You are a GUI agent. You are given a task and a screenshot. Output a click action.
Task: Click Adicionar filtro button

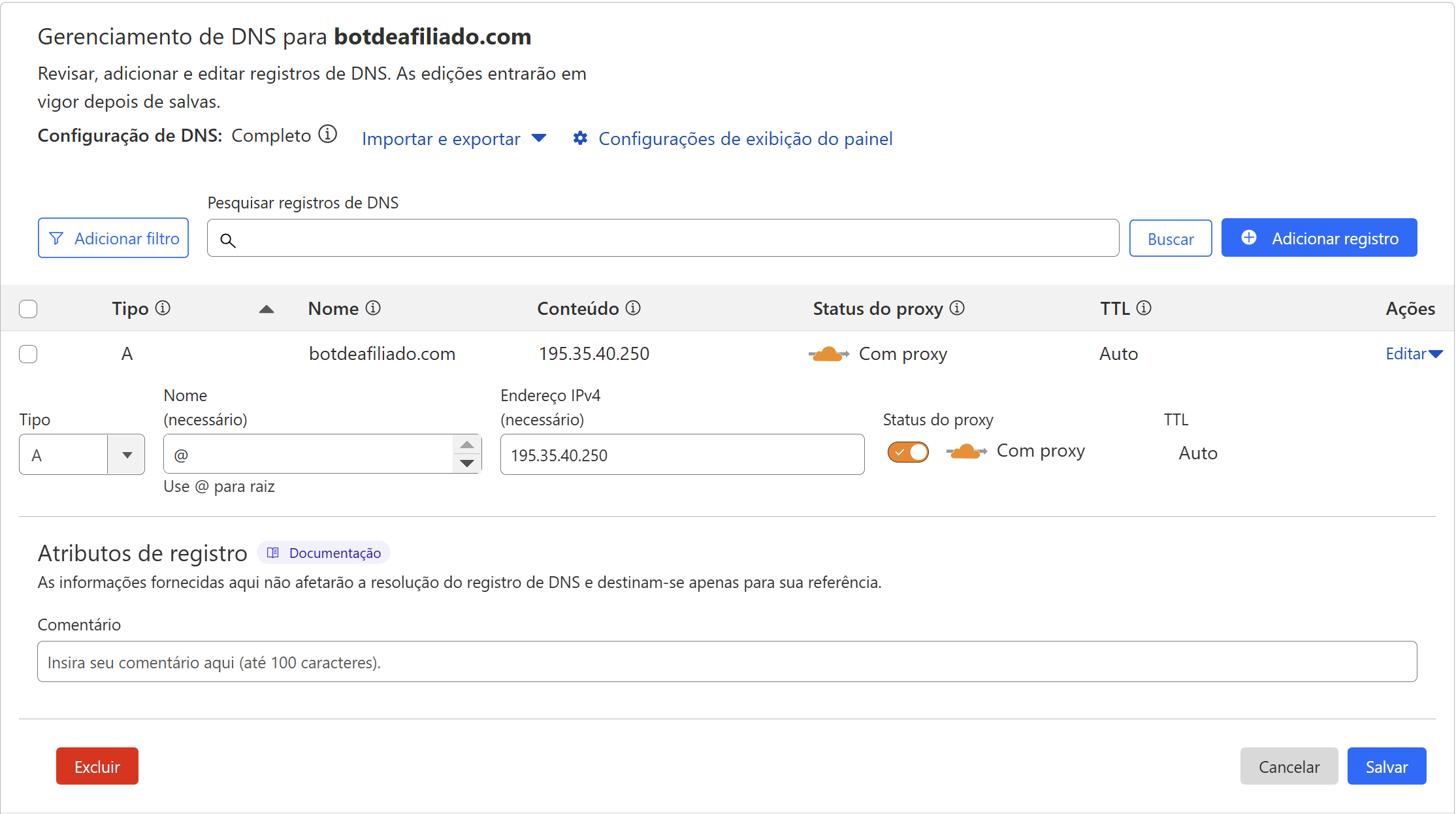click(113, 238)
